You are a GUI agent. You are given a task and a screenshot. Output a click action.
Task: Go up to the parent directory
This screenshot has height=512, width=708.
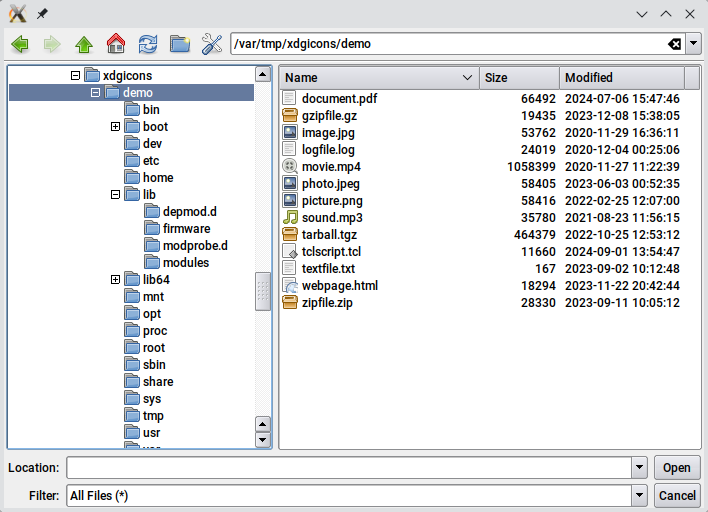point(84,44)
